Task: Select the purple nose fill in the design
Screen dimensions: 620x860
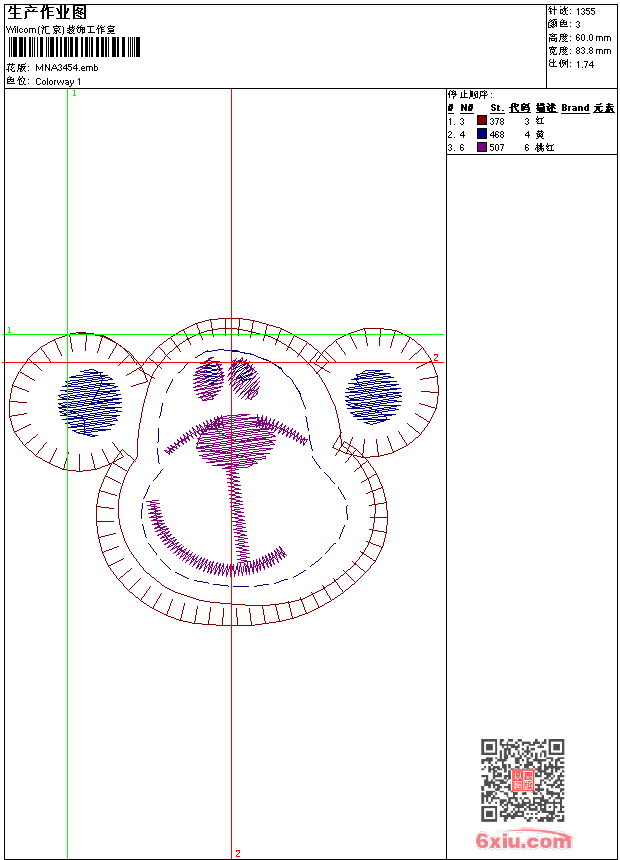Action: (x=235, y=441)
